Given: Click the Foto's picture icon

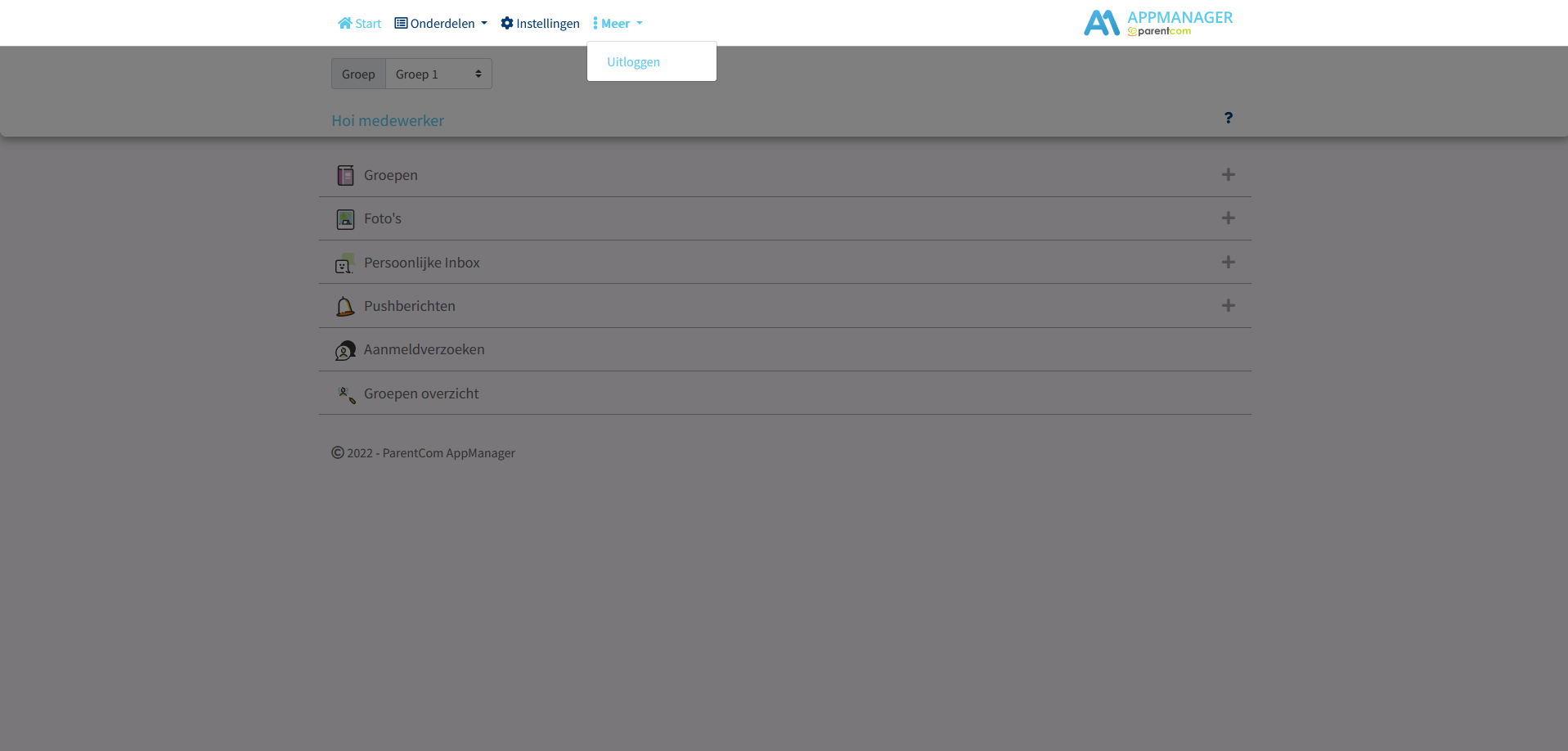Looking at the screenshot, I should (345, 218).
